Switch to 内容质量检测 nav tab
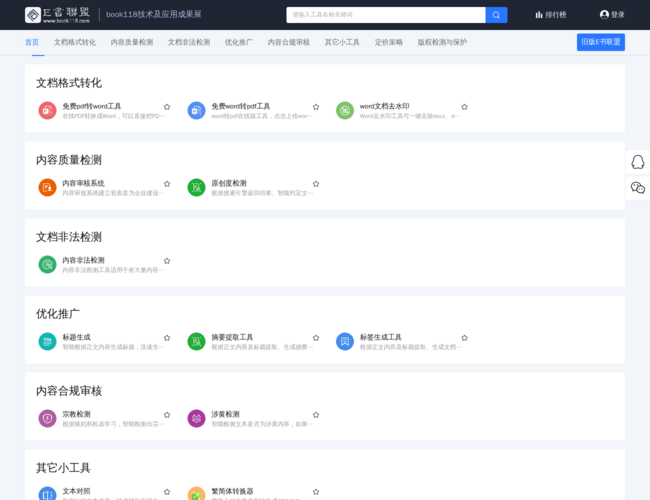 point(132,42)
